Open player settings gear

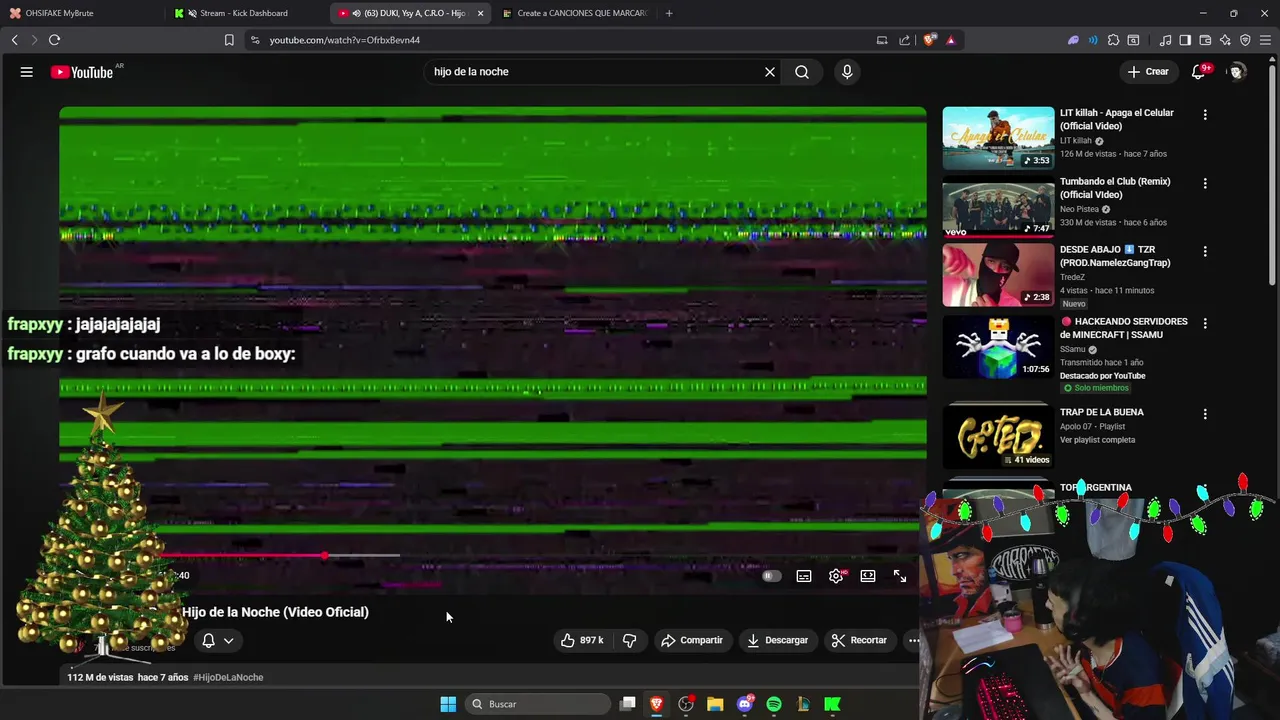(836, 576)
